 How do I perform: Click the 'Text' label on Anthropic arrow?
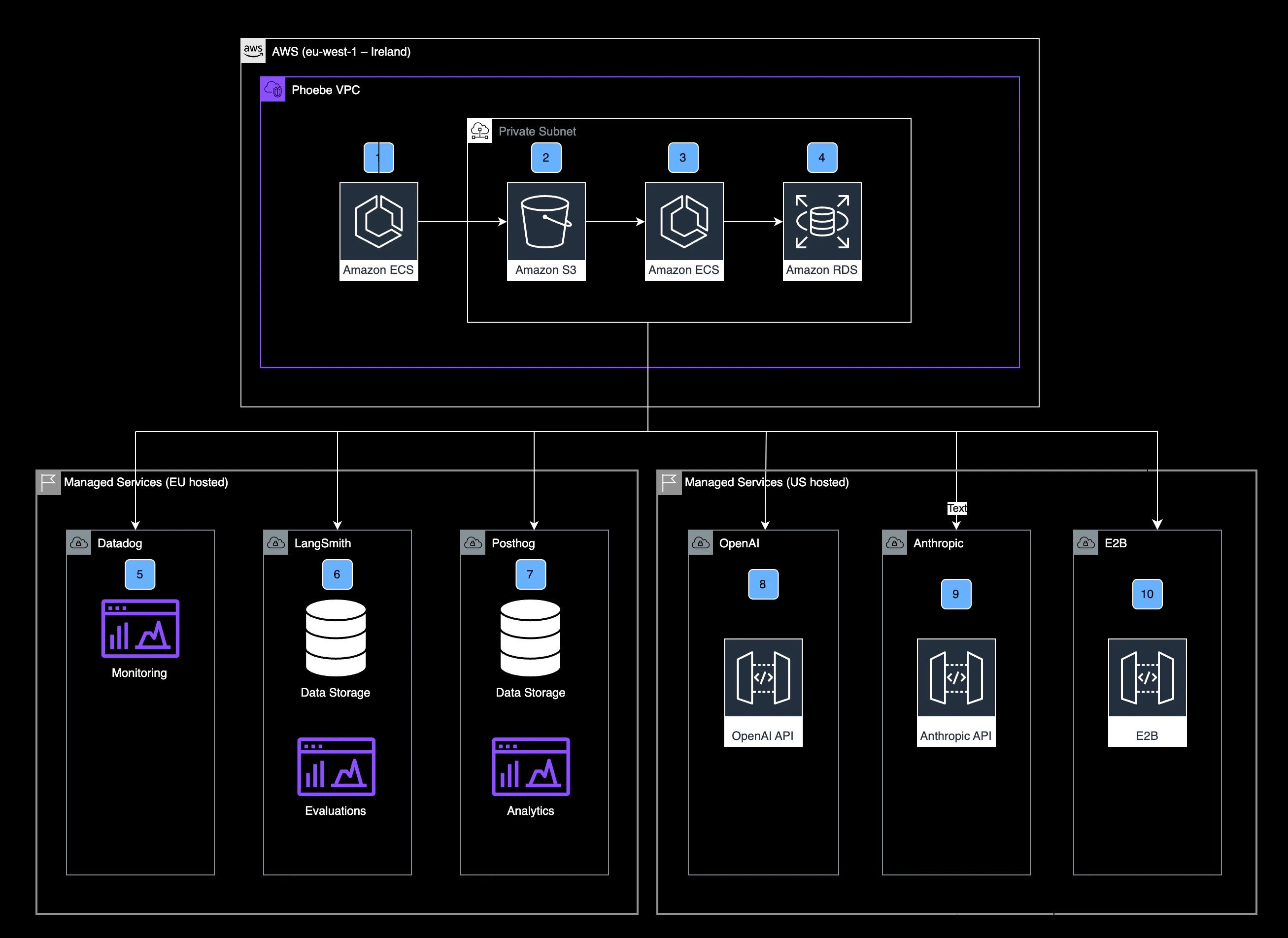tap(957, 508)
